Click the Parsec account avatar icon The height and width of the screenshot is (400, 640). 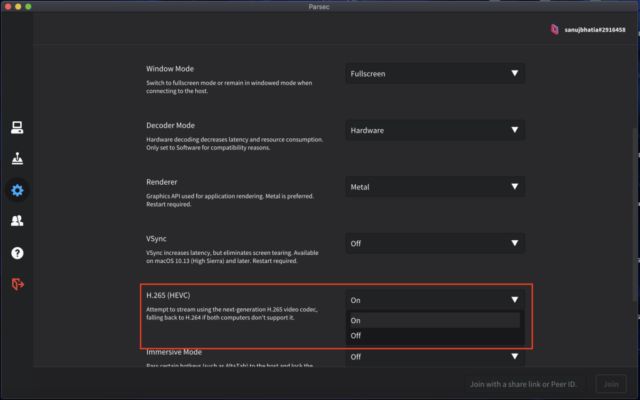tap(554, 29)
